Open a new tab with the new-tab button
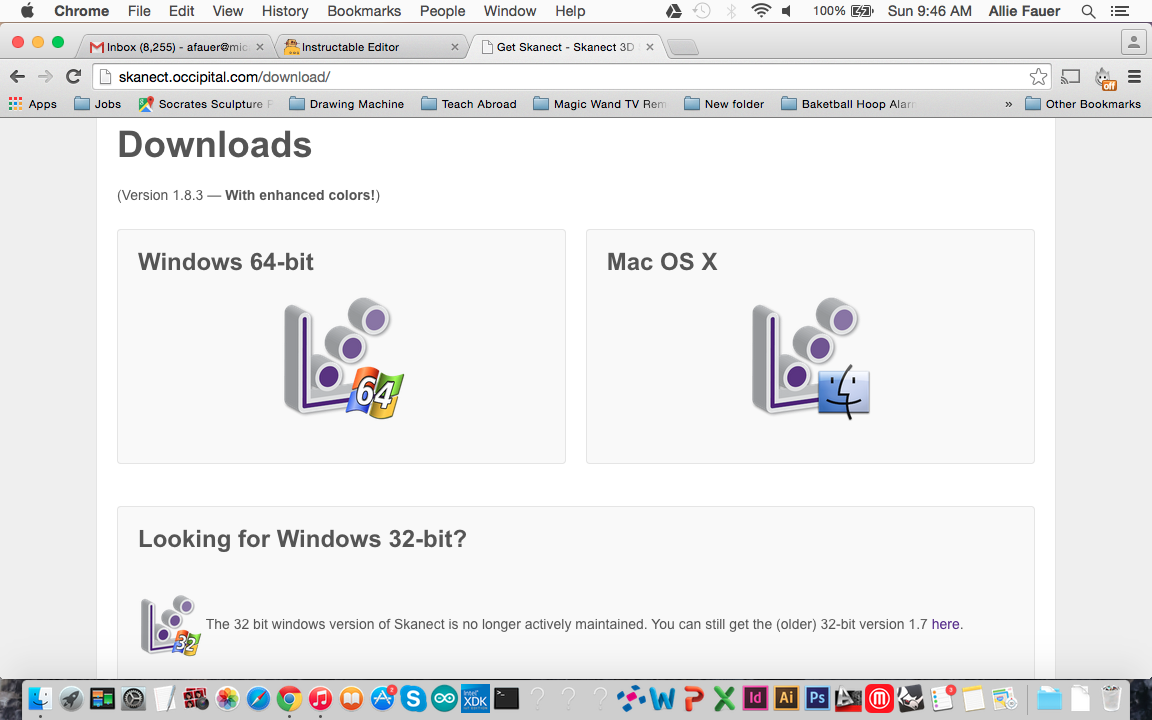Viewport: 1152px width, 720px height. coord(683,48)
